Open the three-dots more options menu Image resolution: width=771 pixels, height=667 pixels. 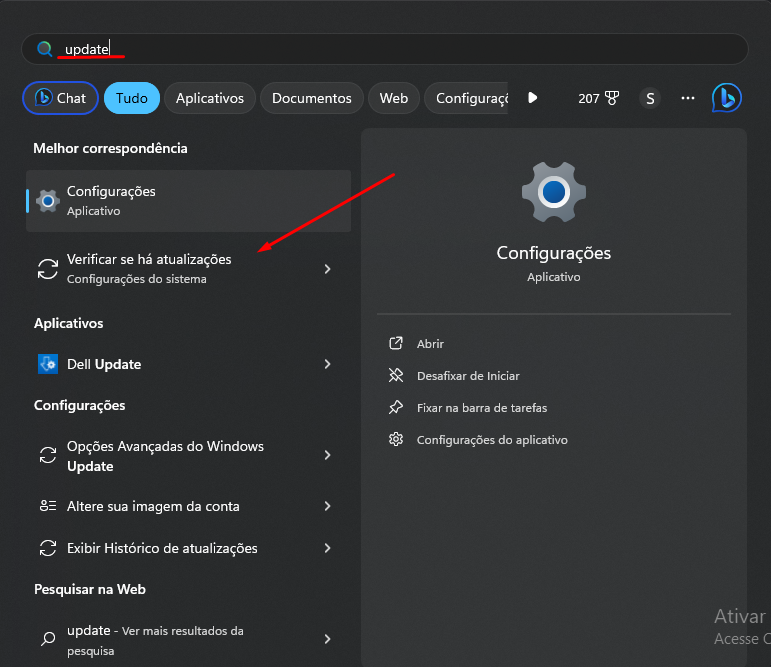coord(688,98)
